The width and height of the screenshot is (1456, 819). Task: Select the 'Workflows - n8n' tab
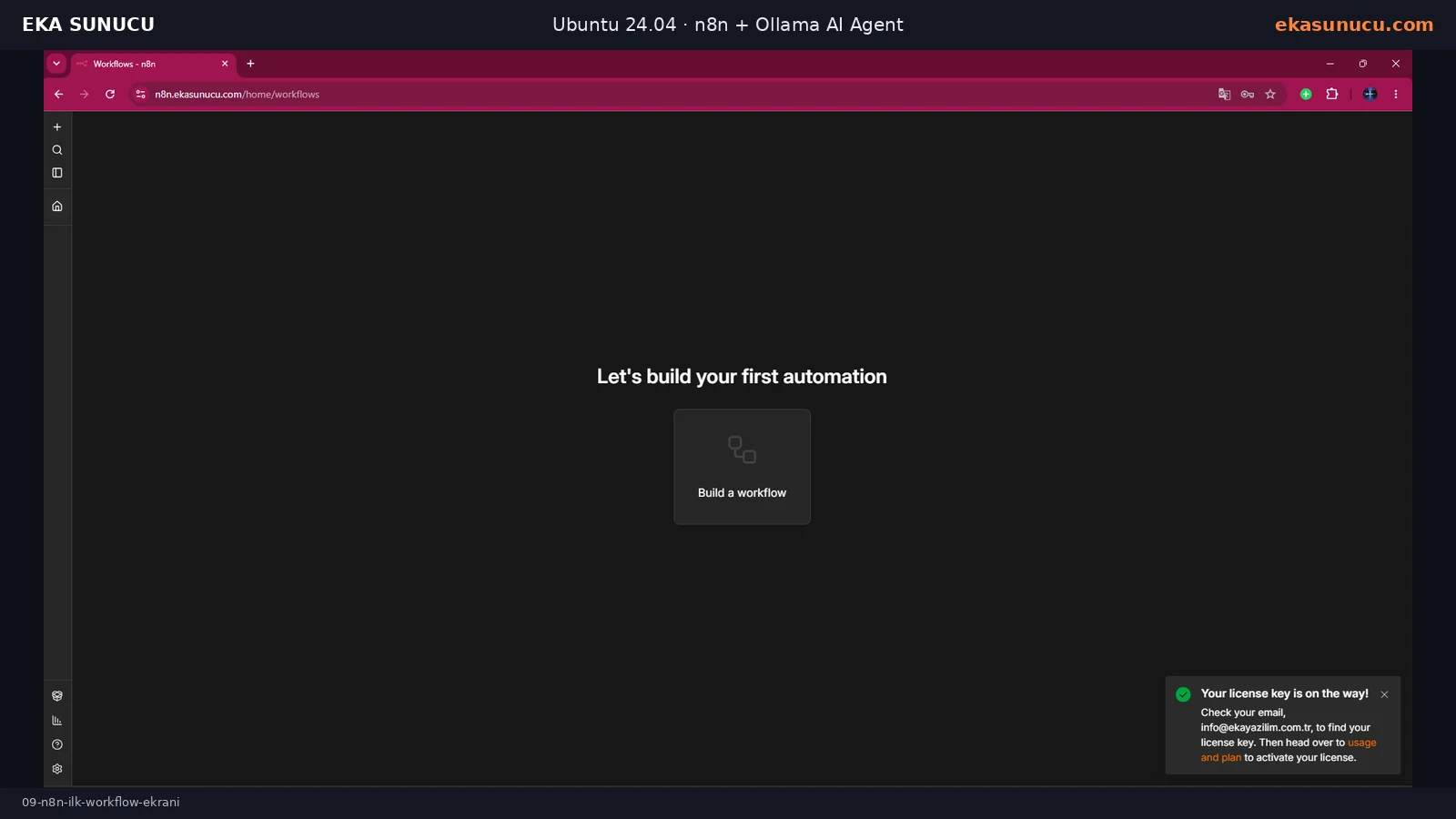[x=153, y=64]
